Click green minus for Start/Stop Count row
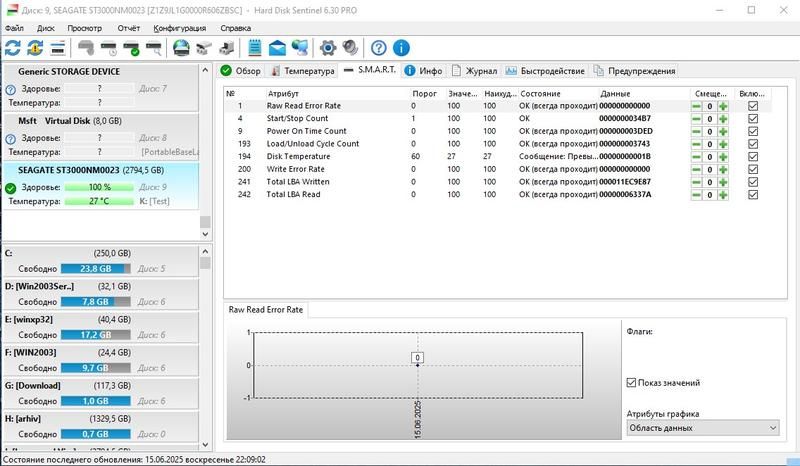Viewport: 800px width, 466px height. click(696, 119)
